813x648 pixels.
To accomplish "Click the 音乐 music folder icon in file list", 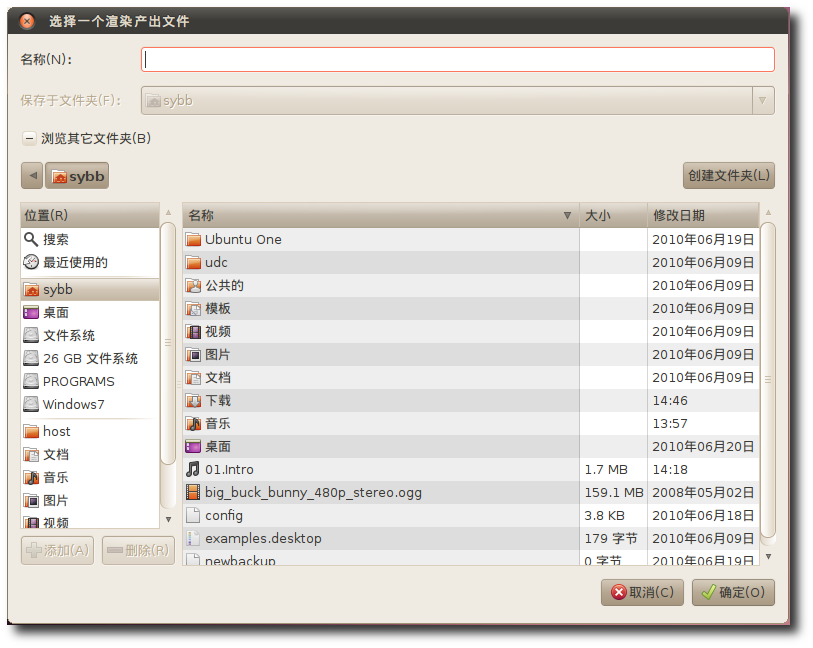I will [x=193, y=424].
